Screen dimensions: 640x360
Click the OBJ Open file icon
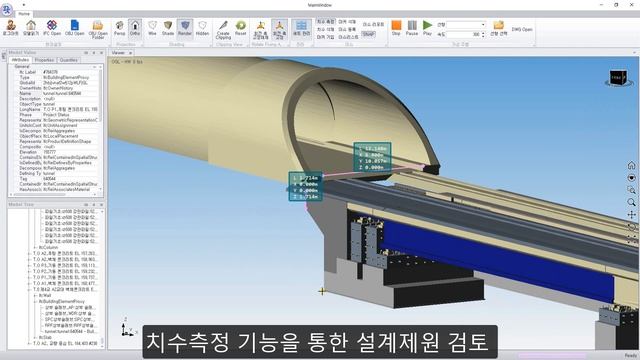[75, 26]
